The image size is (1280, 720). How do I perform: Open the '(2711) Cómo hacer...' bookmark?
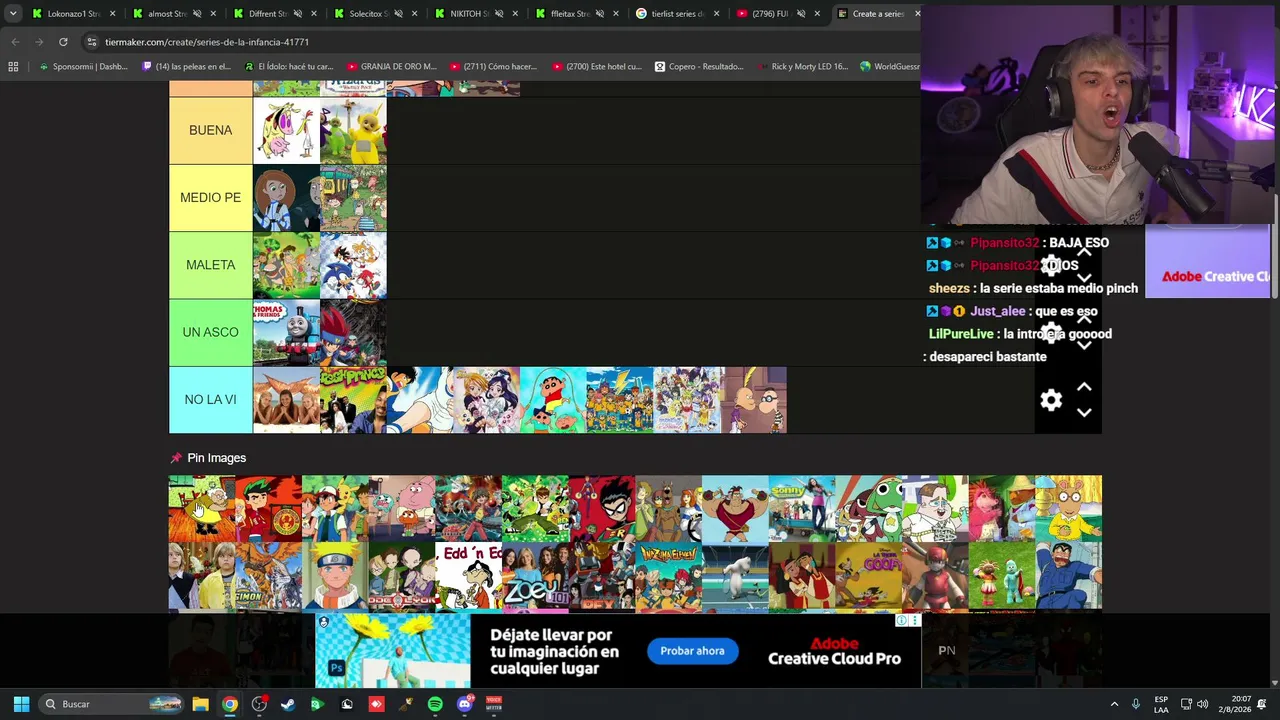[x=493, y=67]
